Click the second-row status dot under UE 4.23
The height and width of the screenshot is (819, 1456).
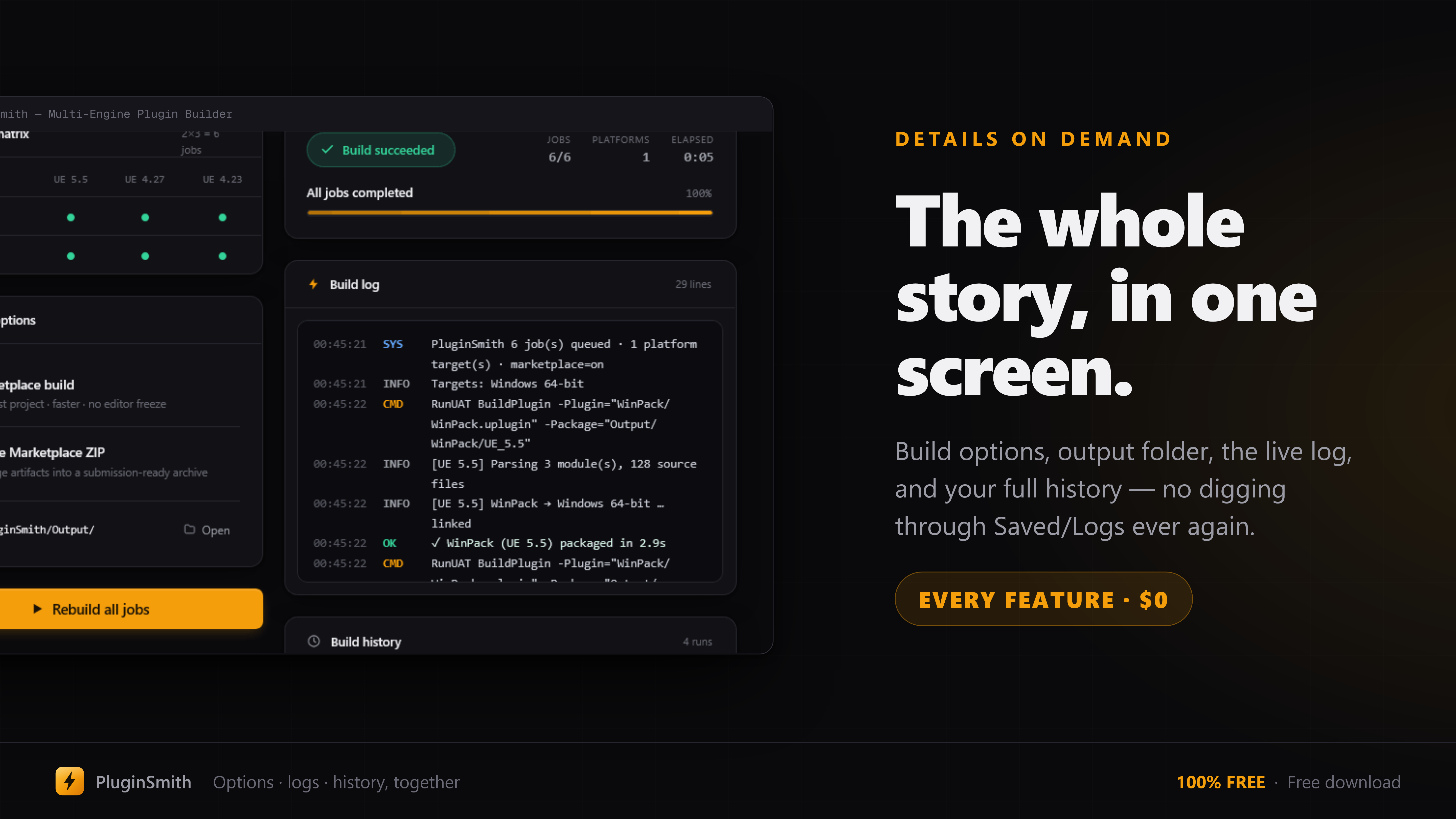(223, 256)
